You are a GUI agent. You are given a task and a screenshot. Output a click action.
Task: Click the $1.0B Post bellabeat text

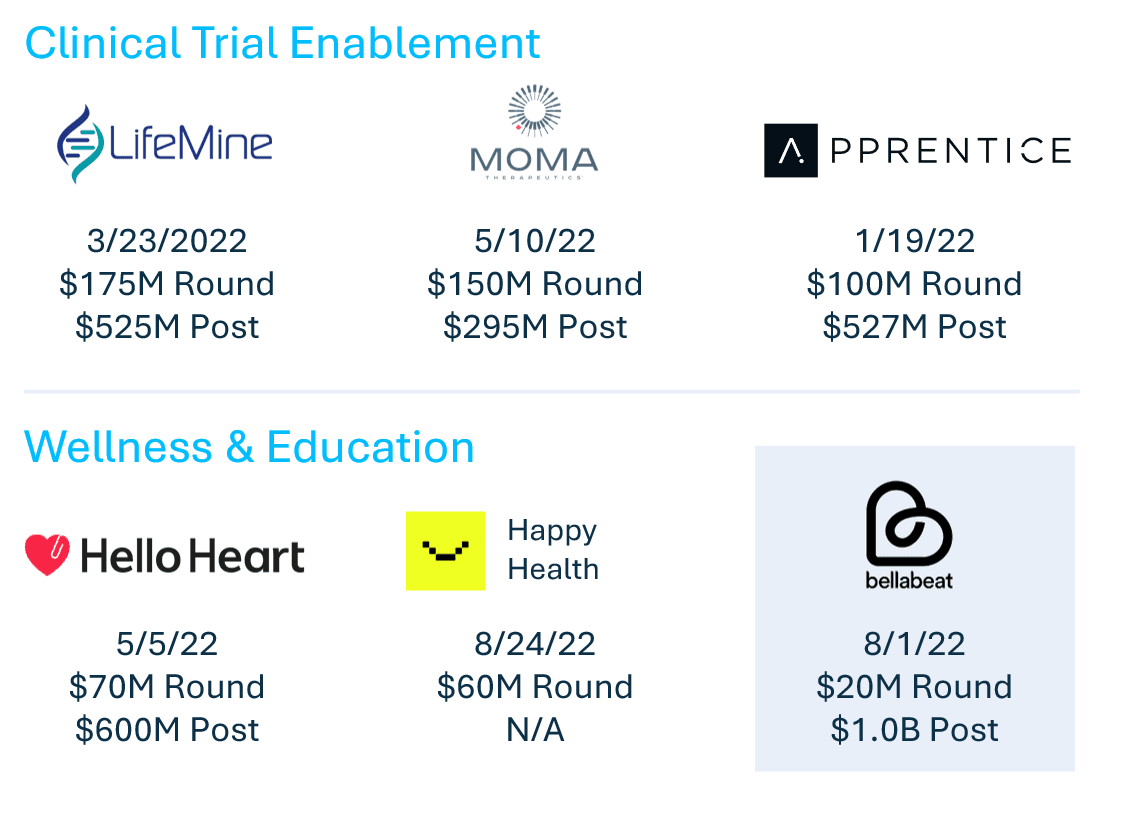click(914, 729)
